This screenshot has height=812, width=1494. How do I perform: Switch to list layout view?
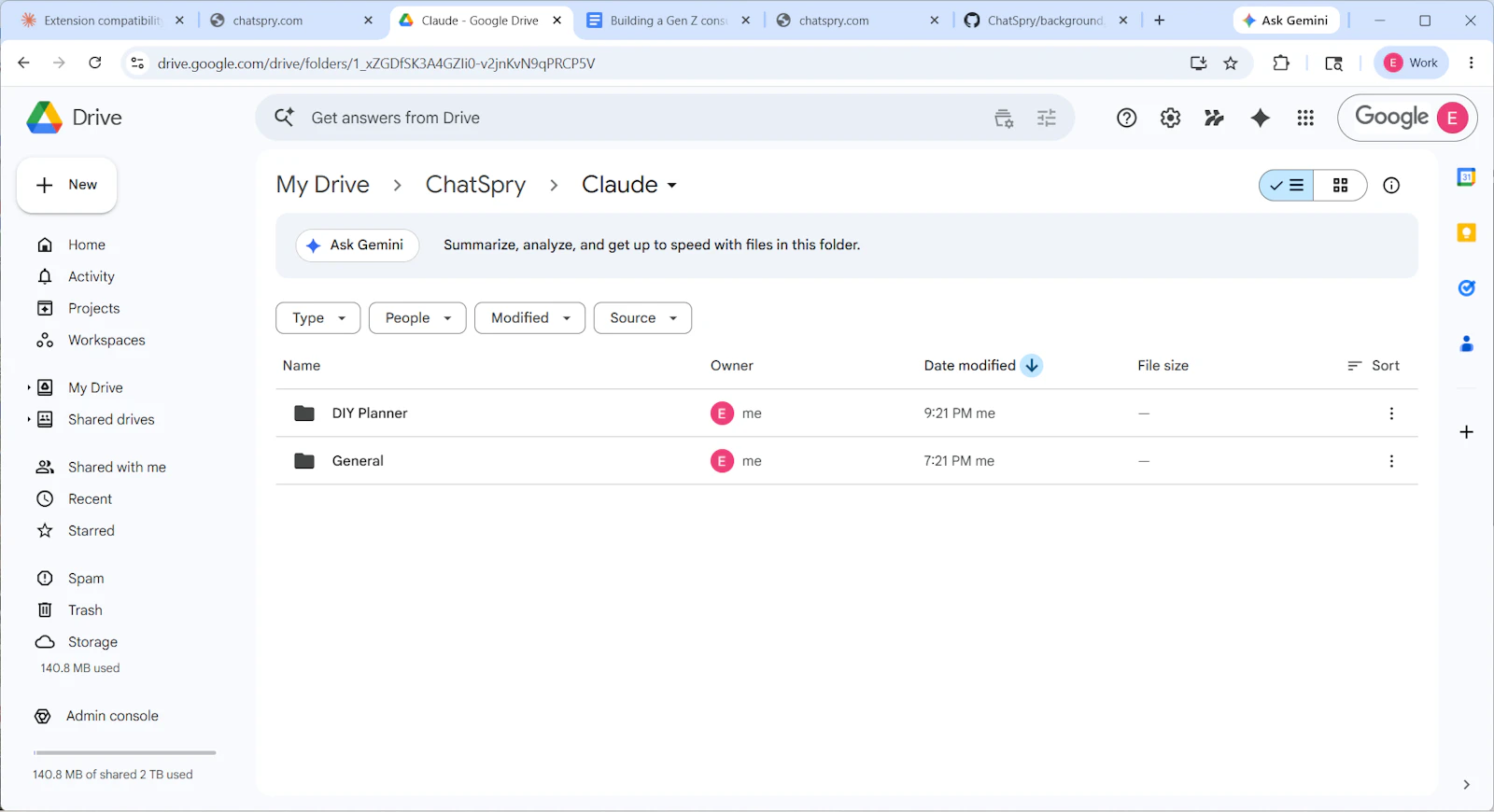(x=1287, y=186)
